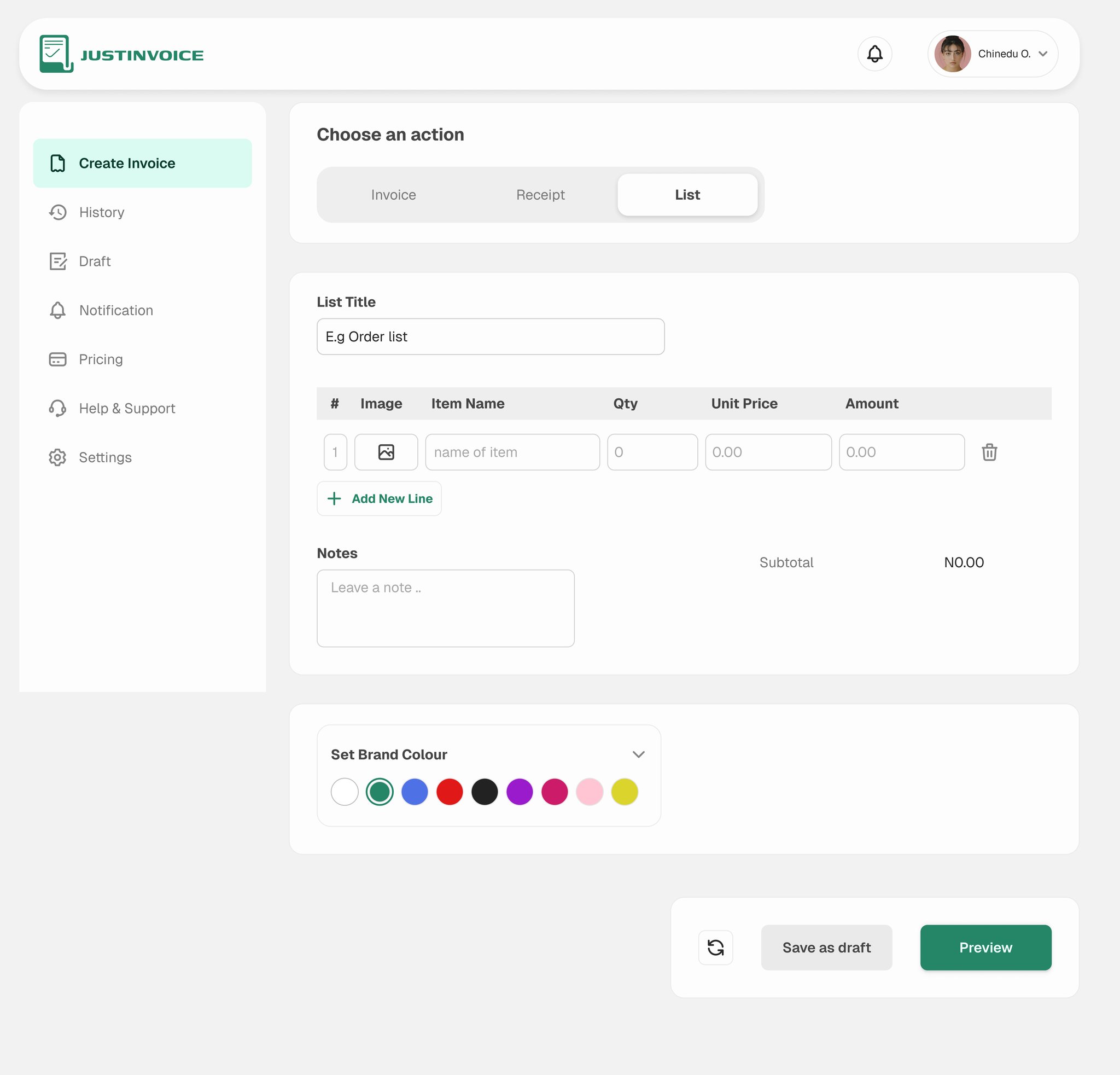Click the List Title input field

click(x=491, y=336)
